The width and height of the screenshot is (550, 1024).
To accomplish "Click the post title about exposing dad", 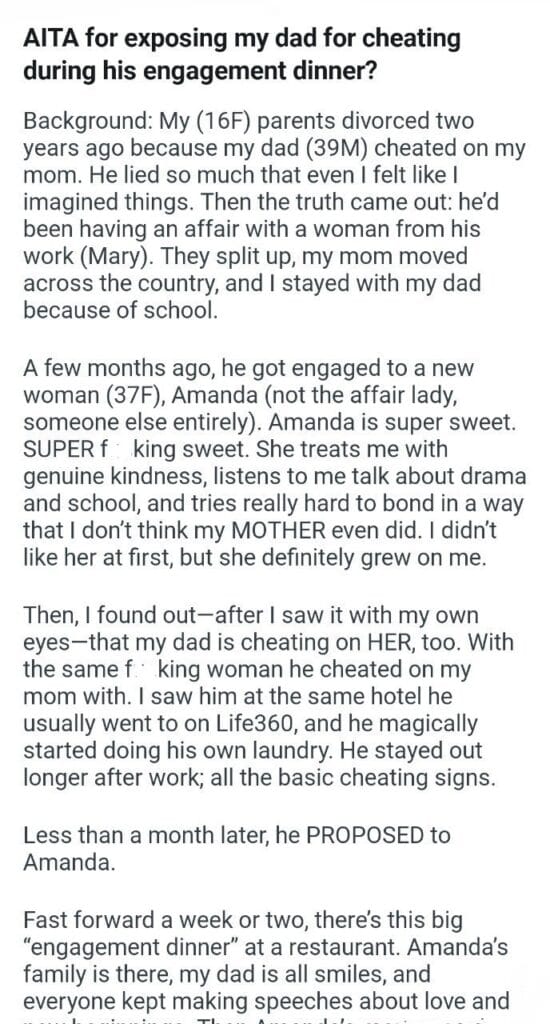I will tap(242, 54).
